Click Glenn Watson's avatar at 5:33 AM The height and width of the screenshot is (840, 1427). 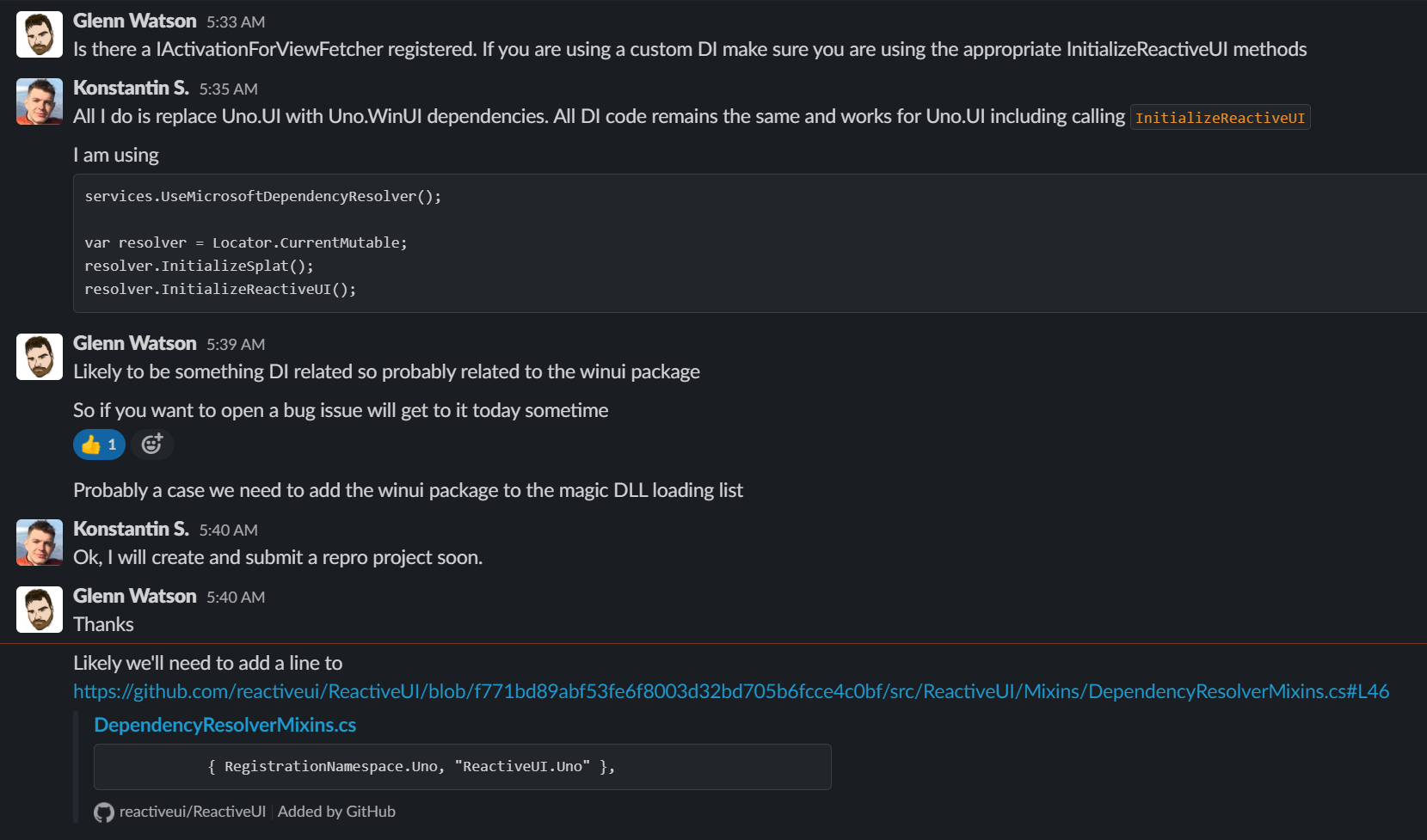[x=39, y=34]
